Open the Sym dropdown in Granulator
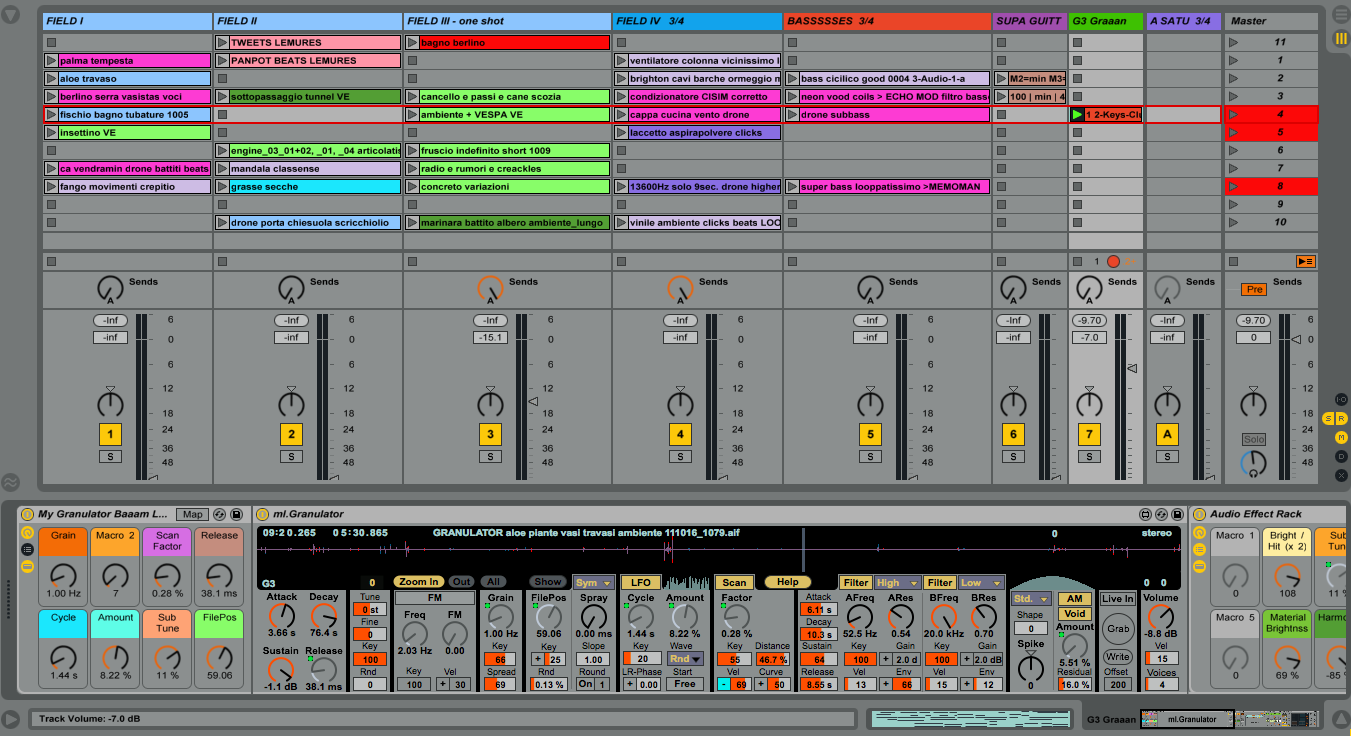The height and width of the screenshot is (736, 1351). (x=592, y=583)
